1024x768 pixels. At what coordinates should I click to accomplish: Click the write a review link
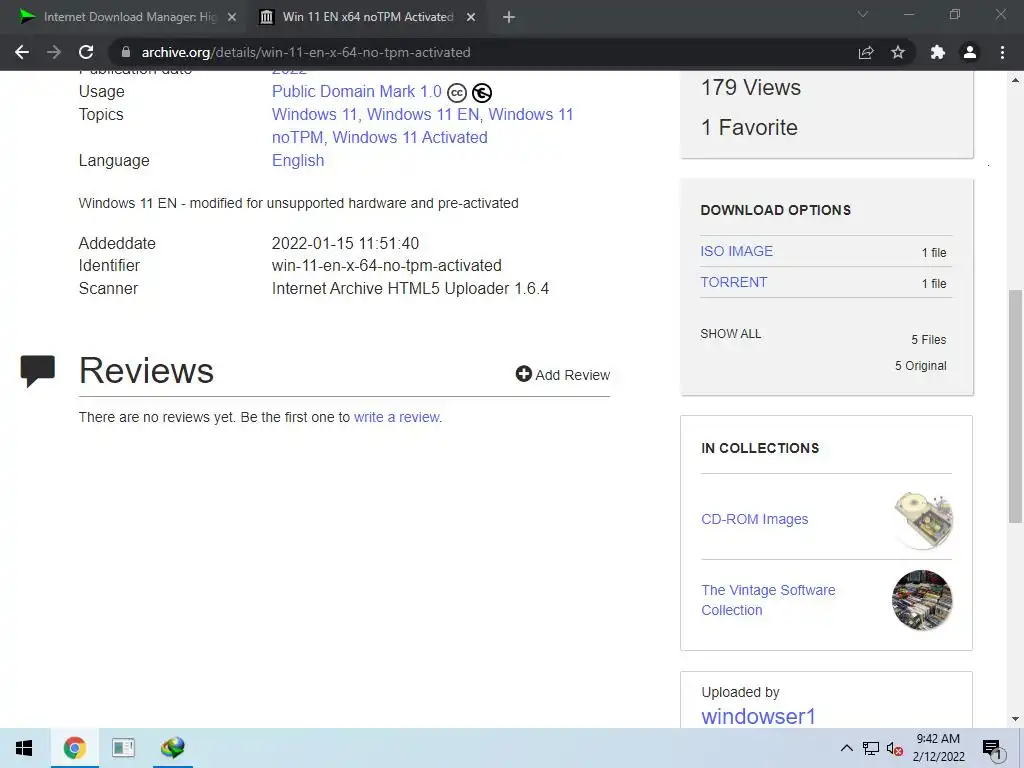(397, 417)
